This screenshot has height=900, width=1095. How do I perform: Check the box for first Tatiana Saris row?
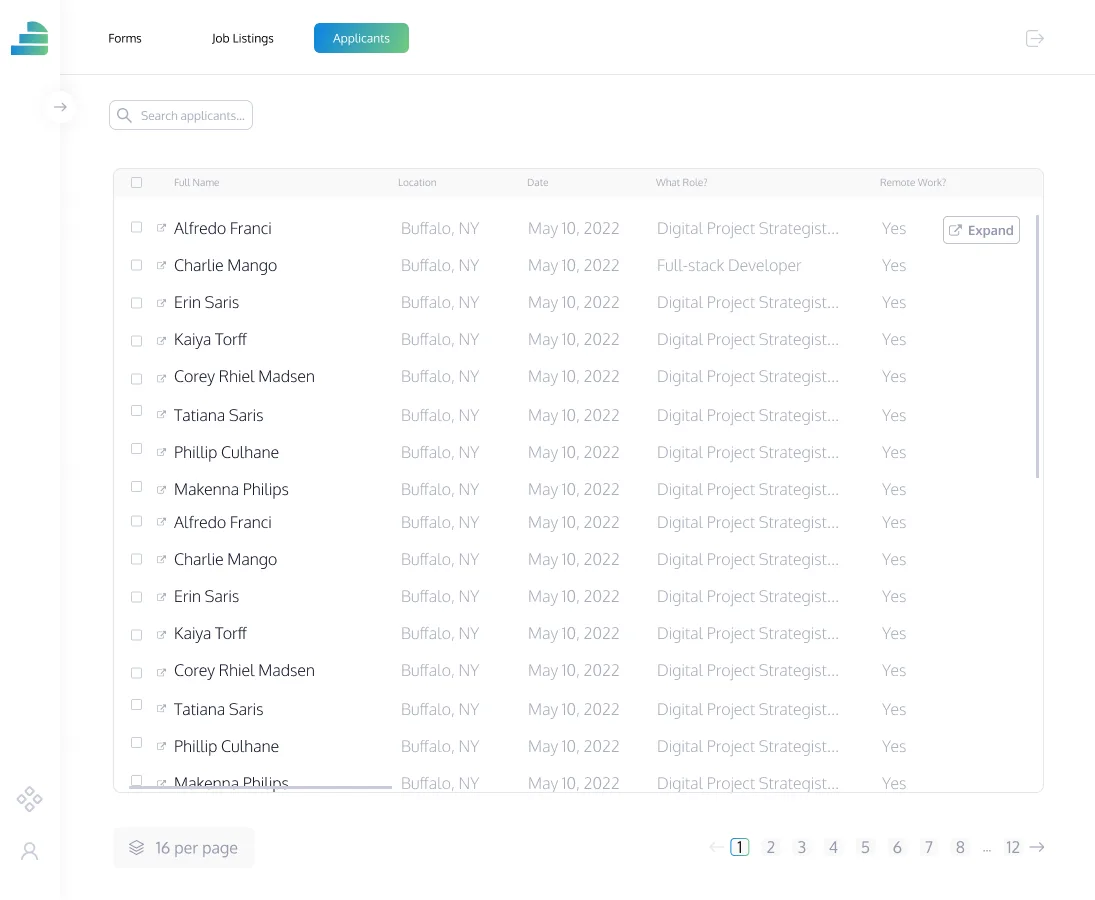click(x=136, y=411)
